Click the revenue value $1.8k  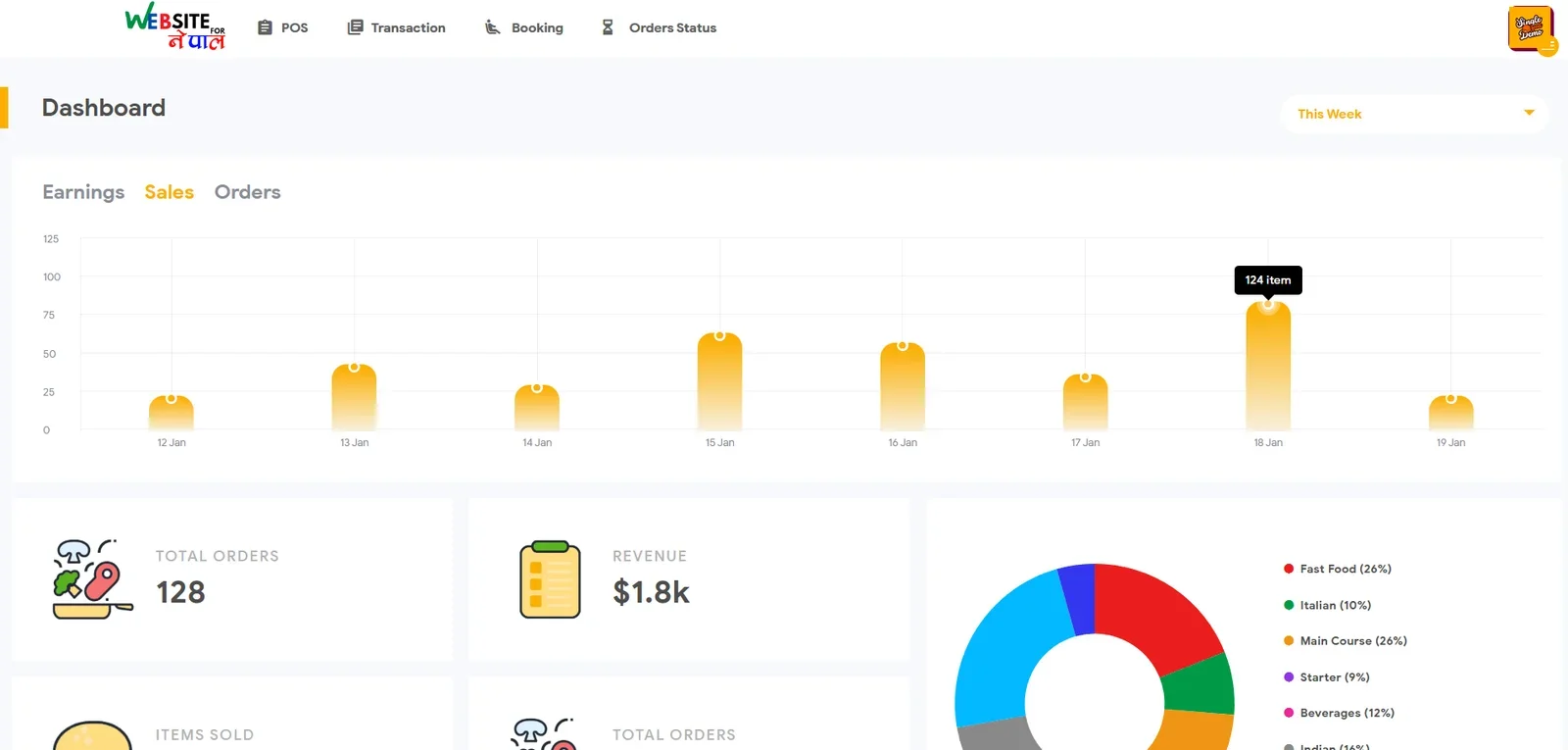[652, 592]
